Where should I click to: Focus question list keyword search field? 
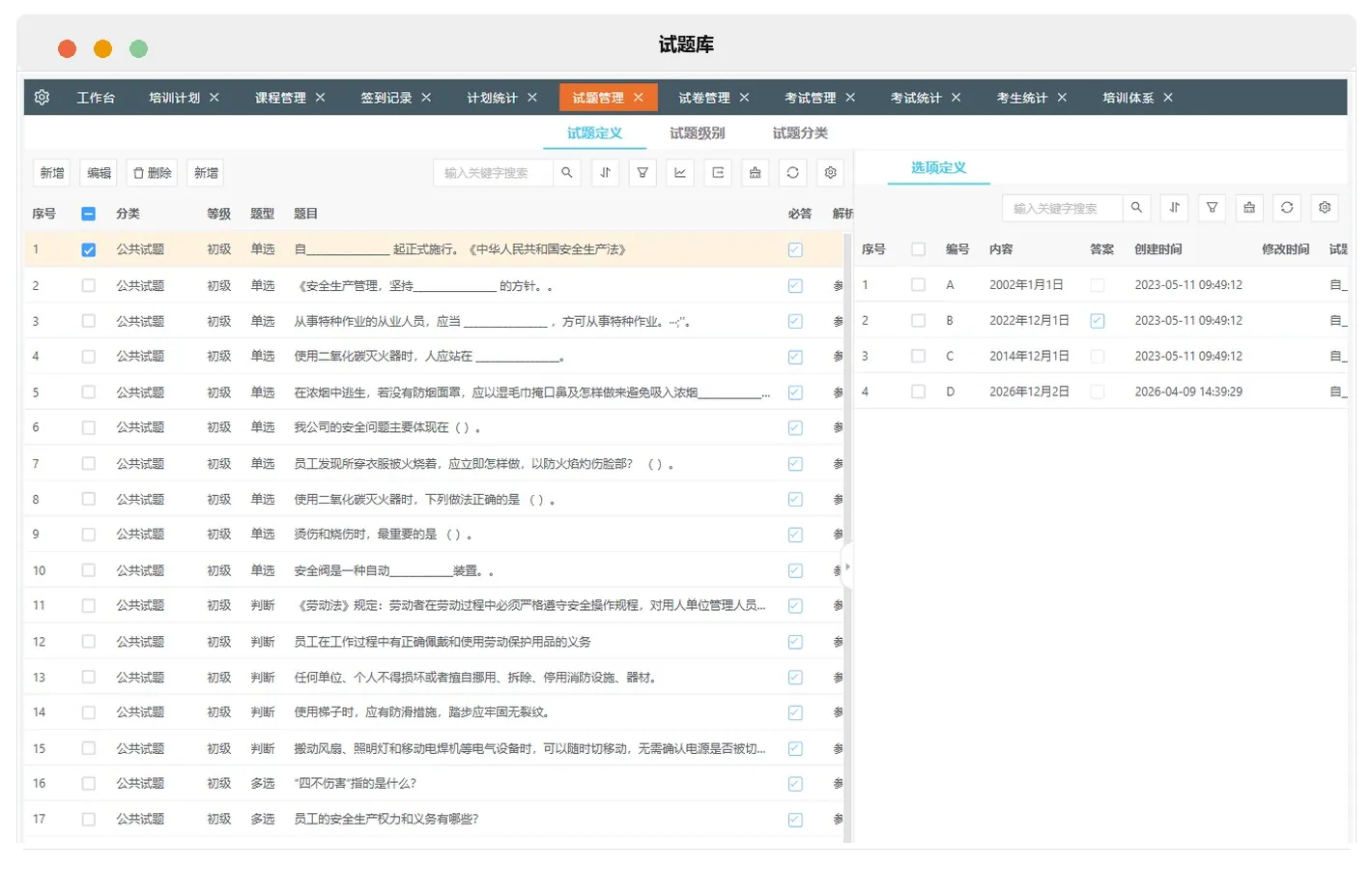[494, 173]
